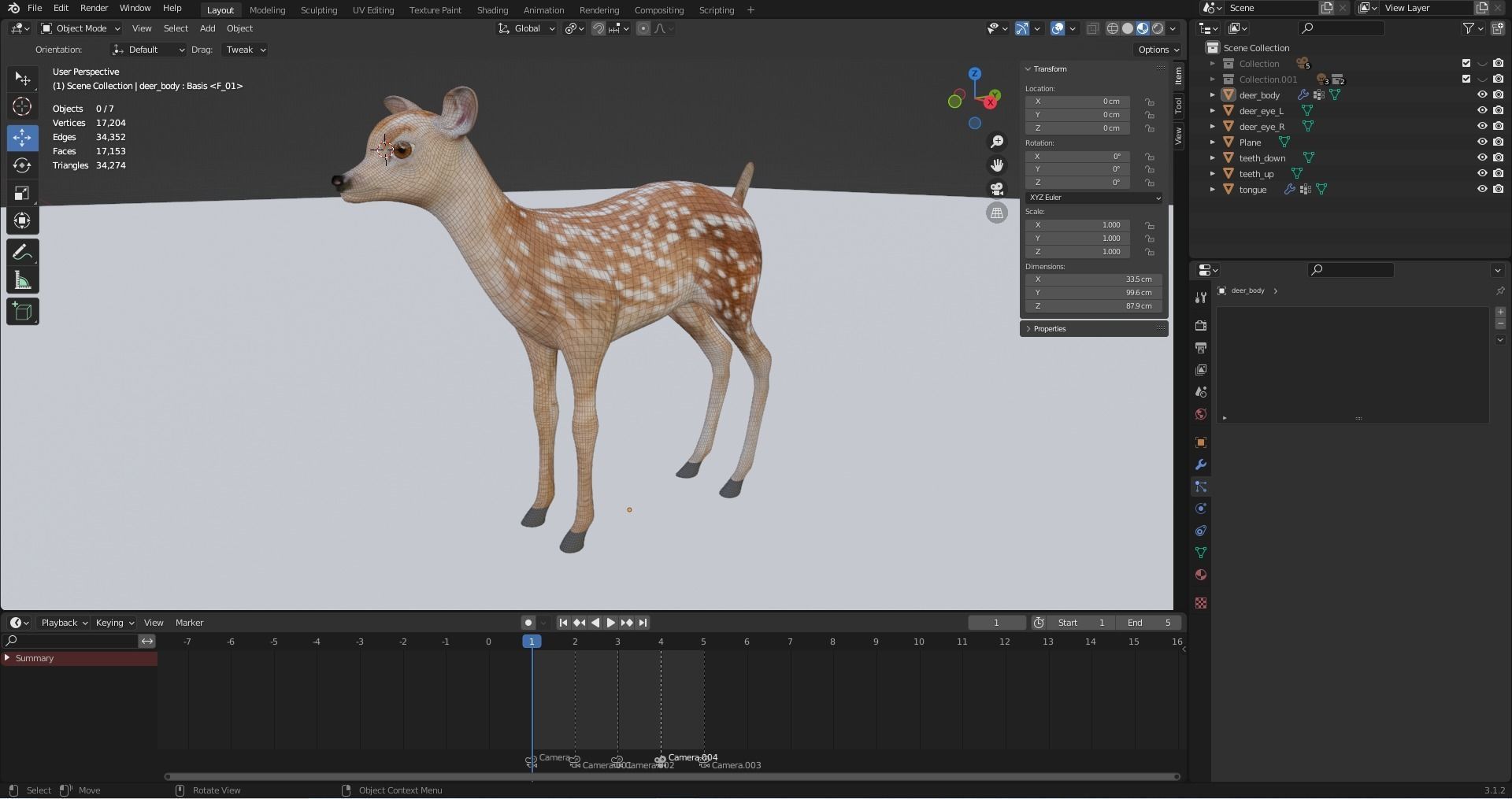This screenshot has height=799, width=1512.
Task: Hide deer_eye_L via its eye icon
Action: [x=1482, y=111]
